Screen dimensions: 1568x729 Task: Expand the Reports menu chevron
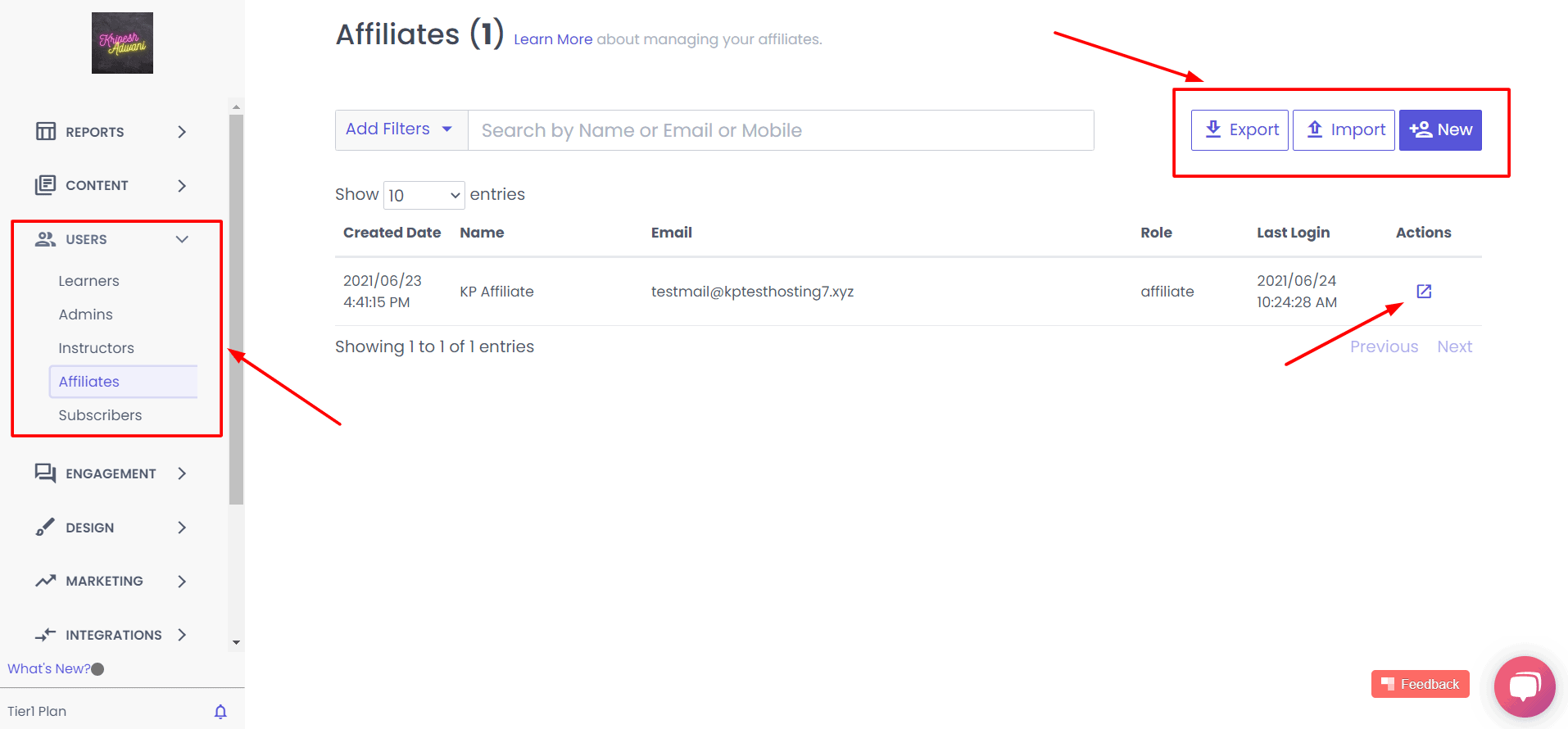tap(182, 132)
